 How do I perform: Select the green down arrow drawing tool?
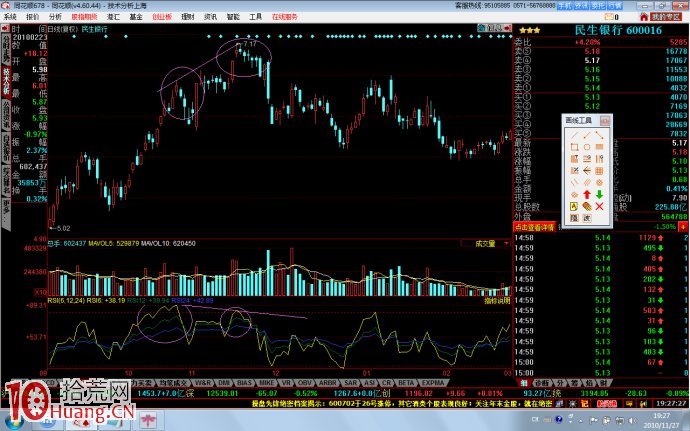(x=598, y=193)
